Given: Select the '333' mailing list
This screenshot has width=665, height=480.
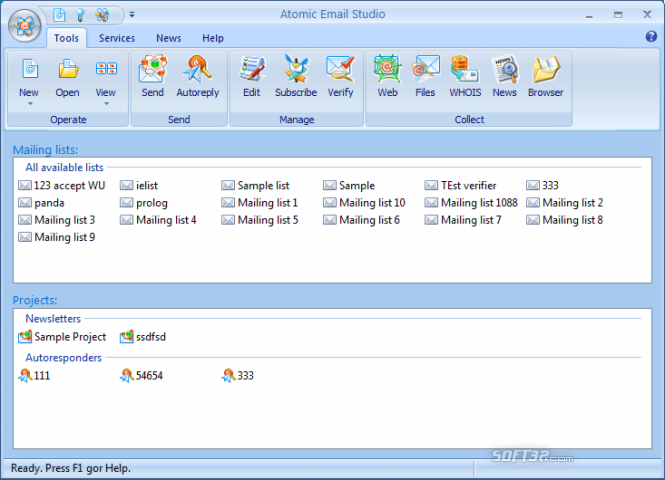Looking at the screenshot, I should coord(542,185).
